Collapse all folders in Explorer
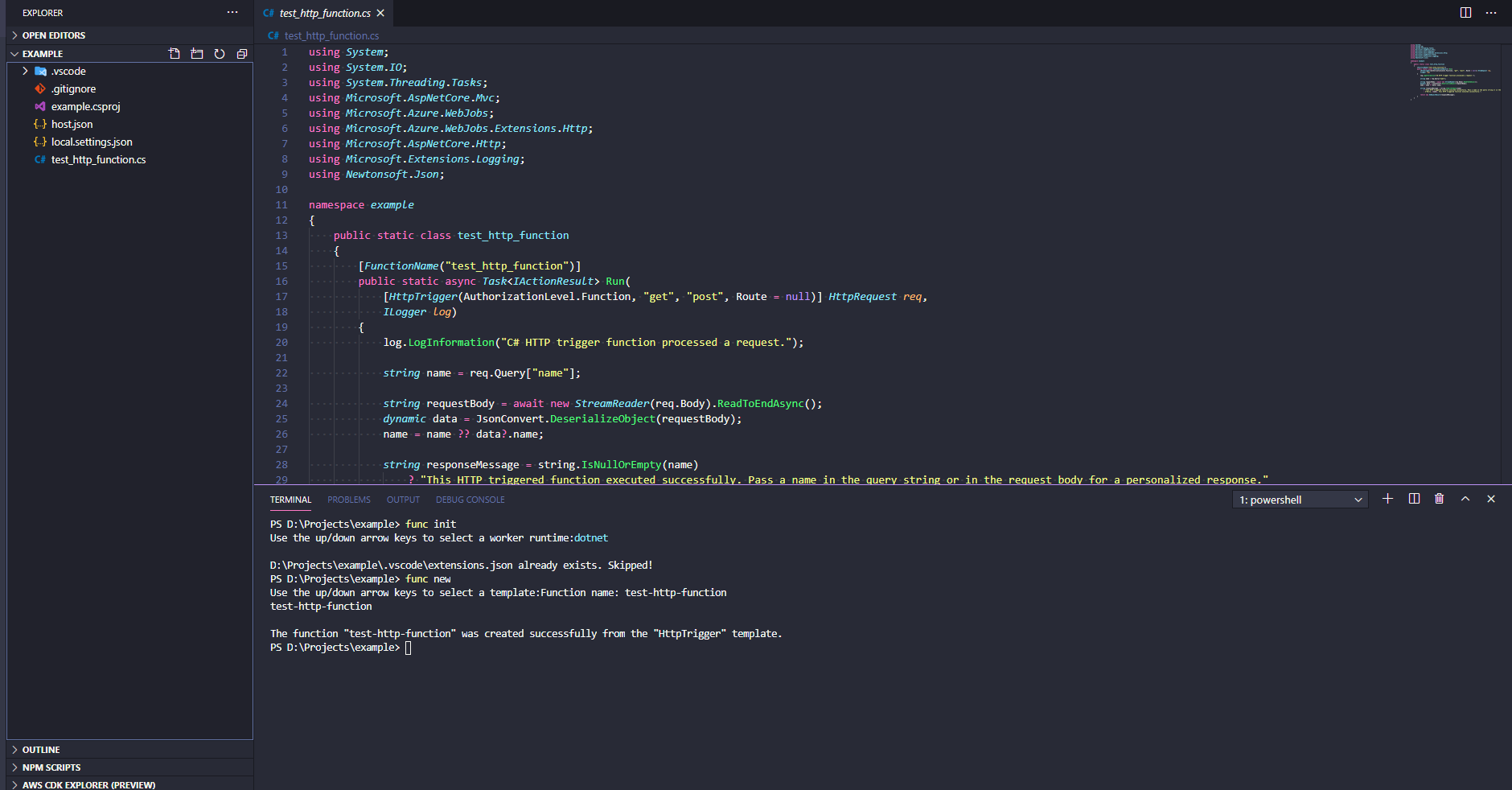Image resolution: width=1512 pixels, height=790 pixels. point(242,54)
